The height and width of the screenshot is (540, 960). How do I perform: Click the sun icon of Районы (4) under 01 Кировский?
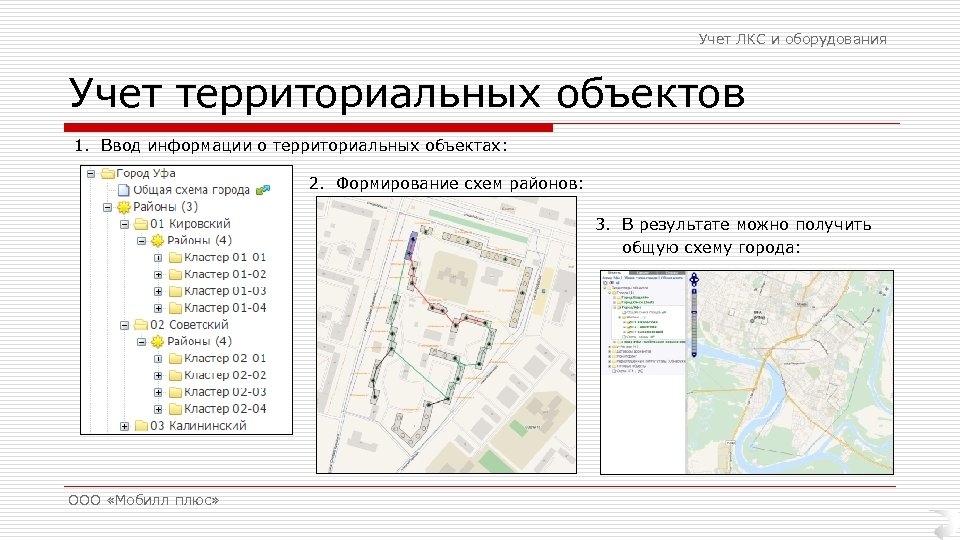[x=158, y=241]
